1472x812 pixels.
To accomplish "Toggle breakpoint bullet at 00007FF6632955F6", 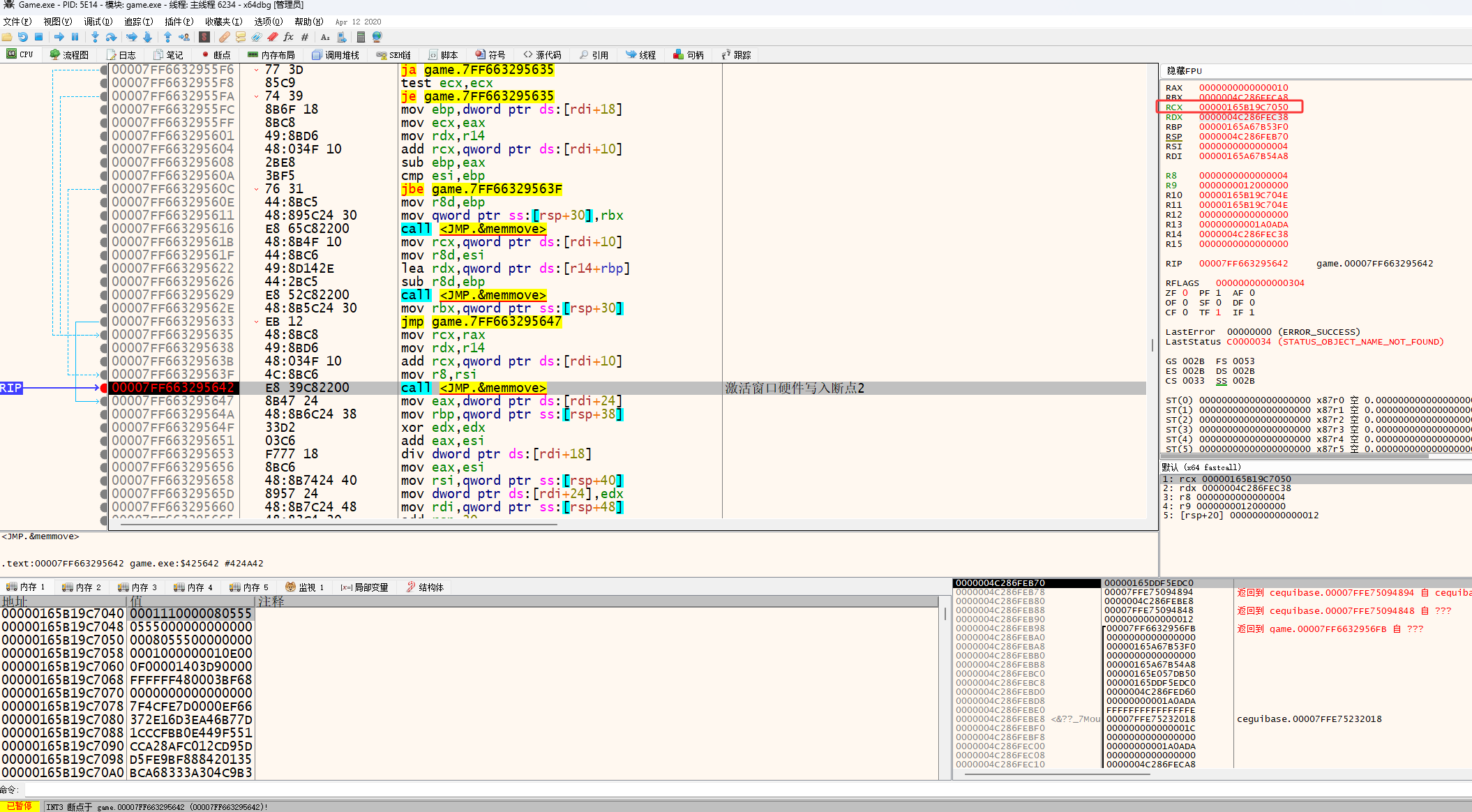I will coord(104,70).
